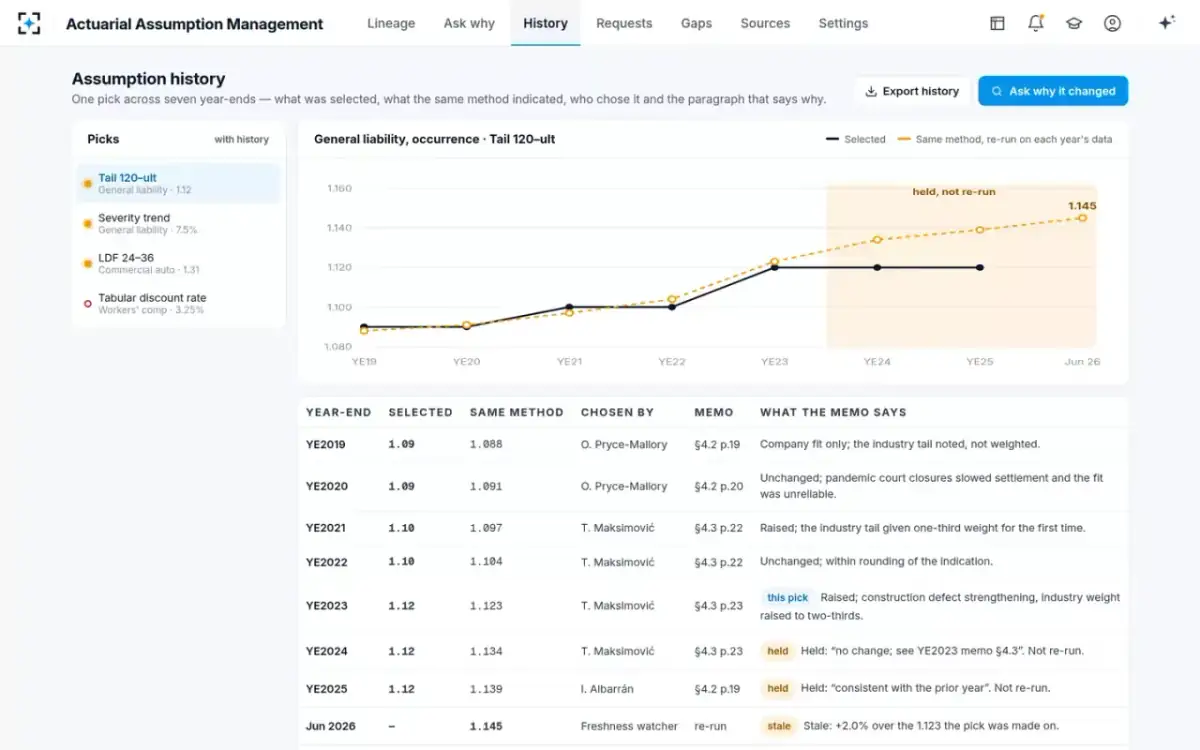Click the YE23 Selected data point
This screenshot has width=1200, height=750.
pyautogui.click(x=774, y=268)
